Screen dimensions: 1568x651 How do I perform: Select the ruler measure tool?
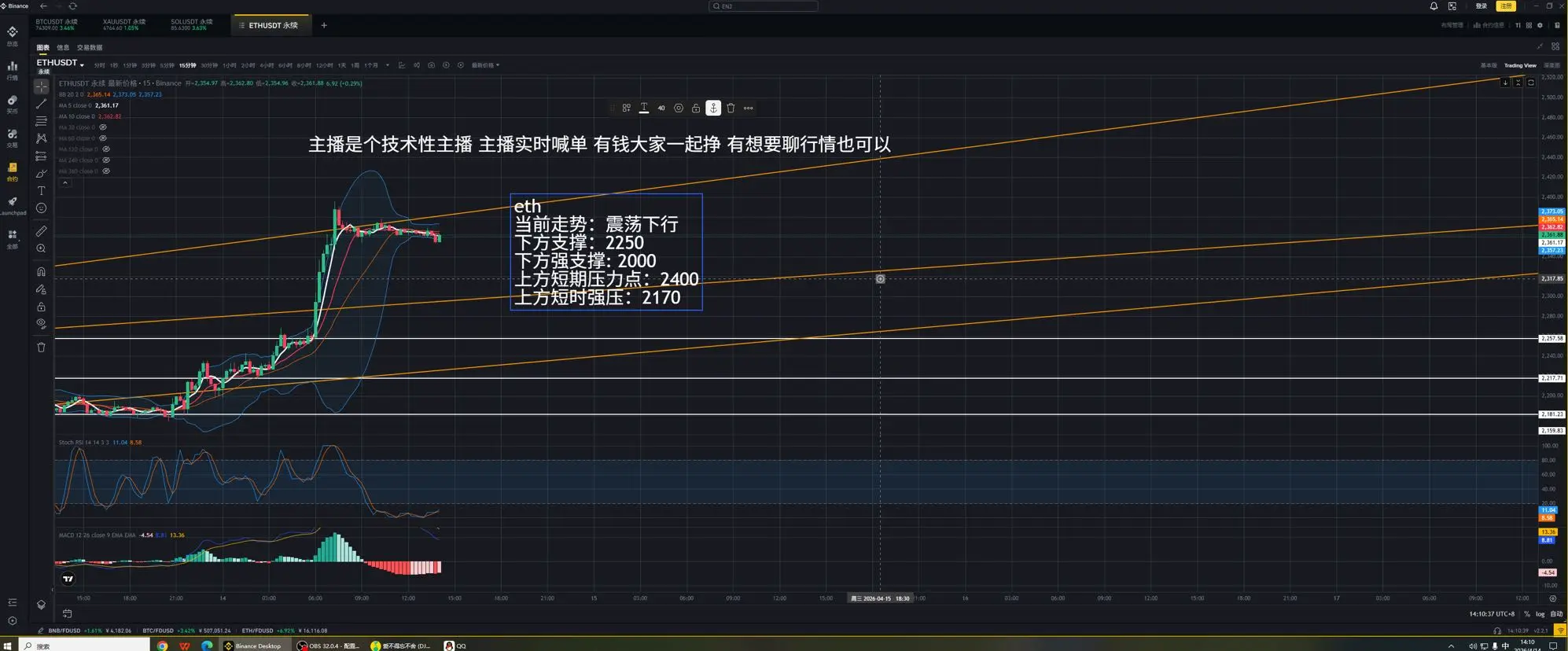(x=41, y=231)
